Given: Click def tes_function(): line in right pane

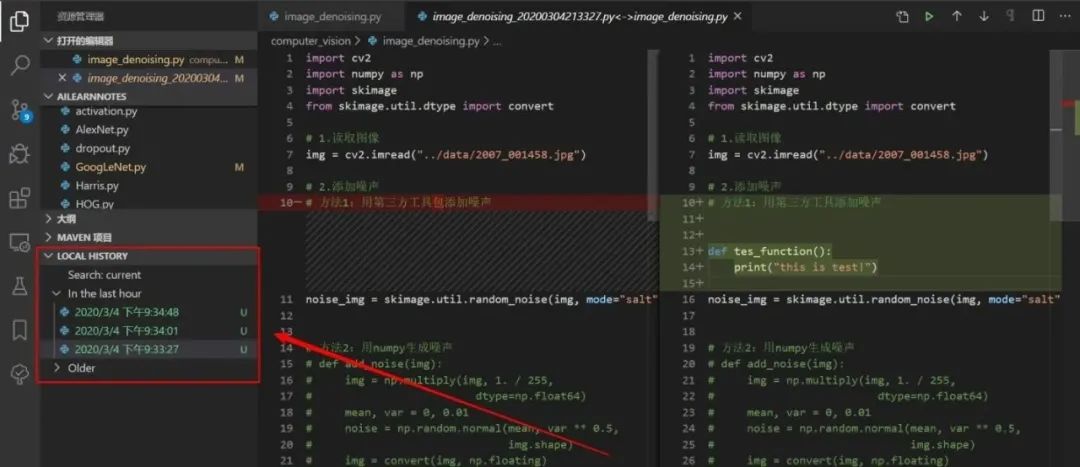Looking at the screenshot, I should [770, 251].
